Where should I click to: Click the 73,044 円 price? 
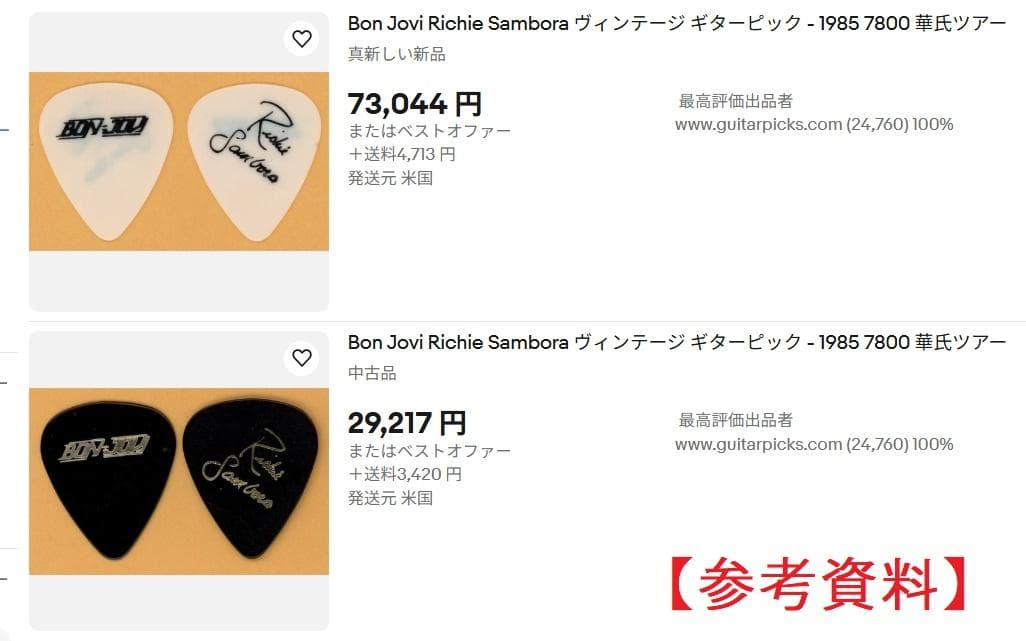414,104
